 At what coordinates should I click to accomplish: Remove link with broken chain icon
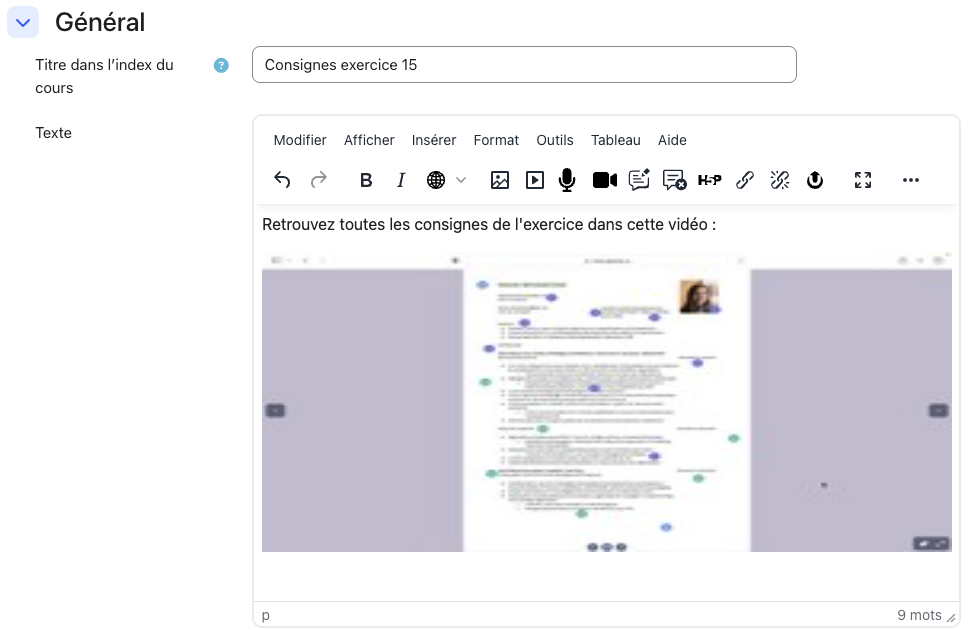780,180
